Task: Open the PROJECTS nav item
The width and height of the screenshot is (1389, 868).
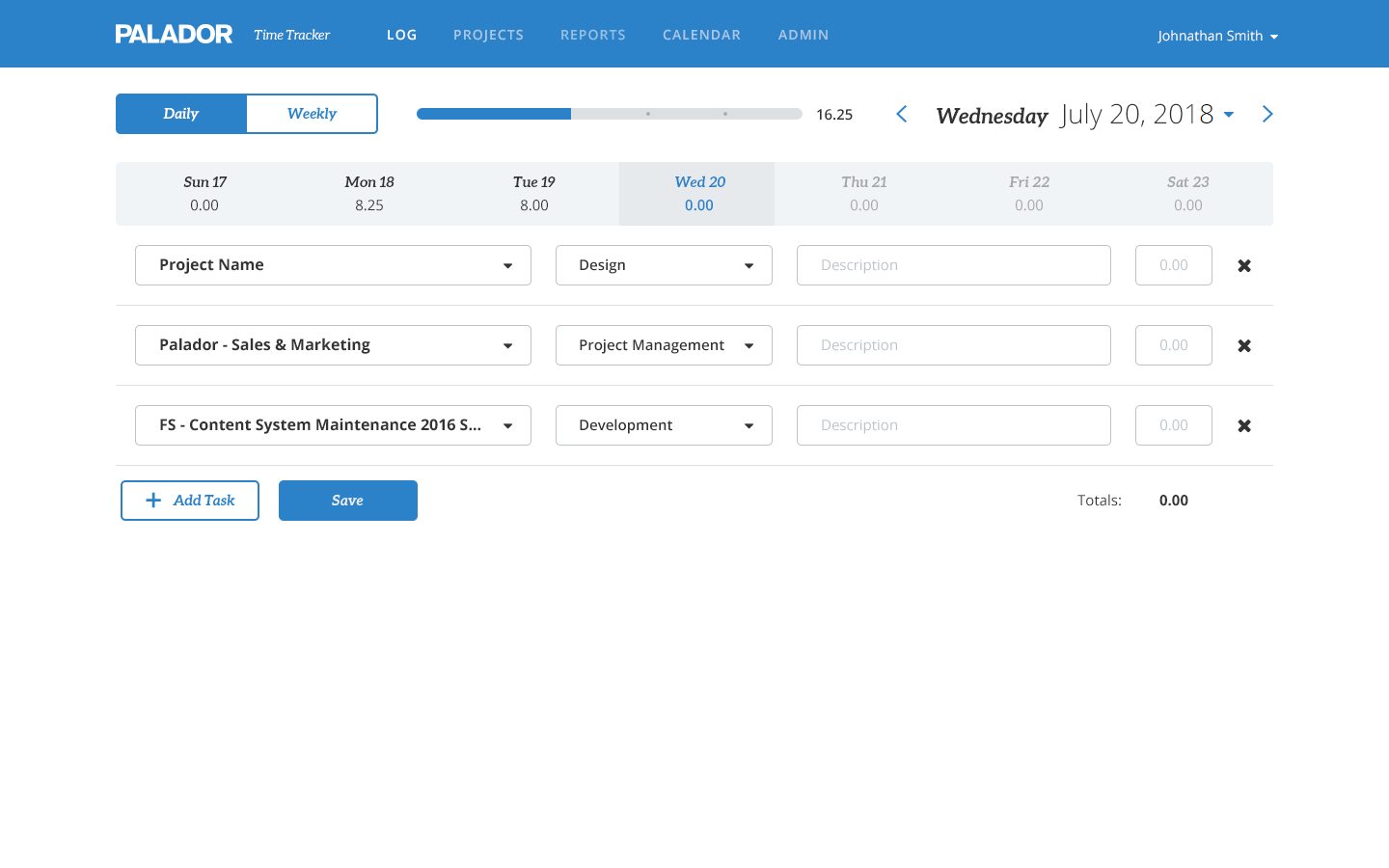Action: [488, 35]
